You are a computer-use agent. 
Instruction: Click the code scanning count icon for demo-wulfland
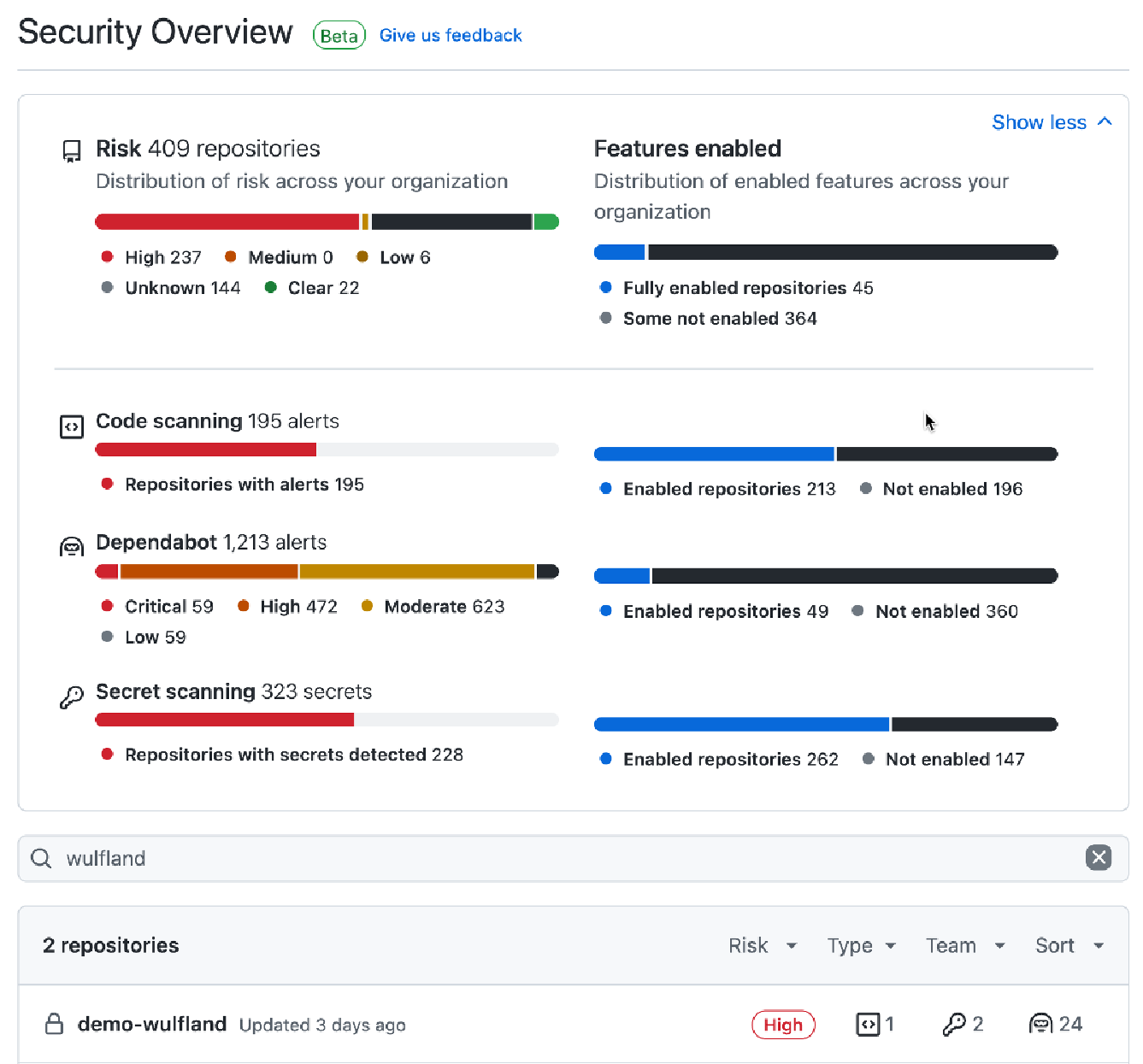tap(868, 1024)
